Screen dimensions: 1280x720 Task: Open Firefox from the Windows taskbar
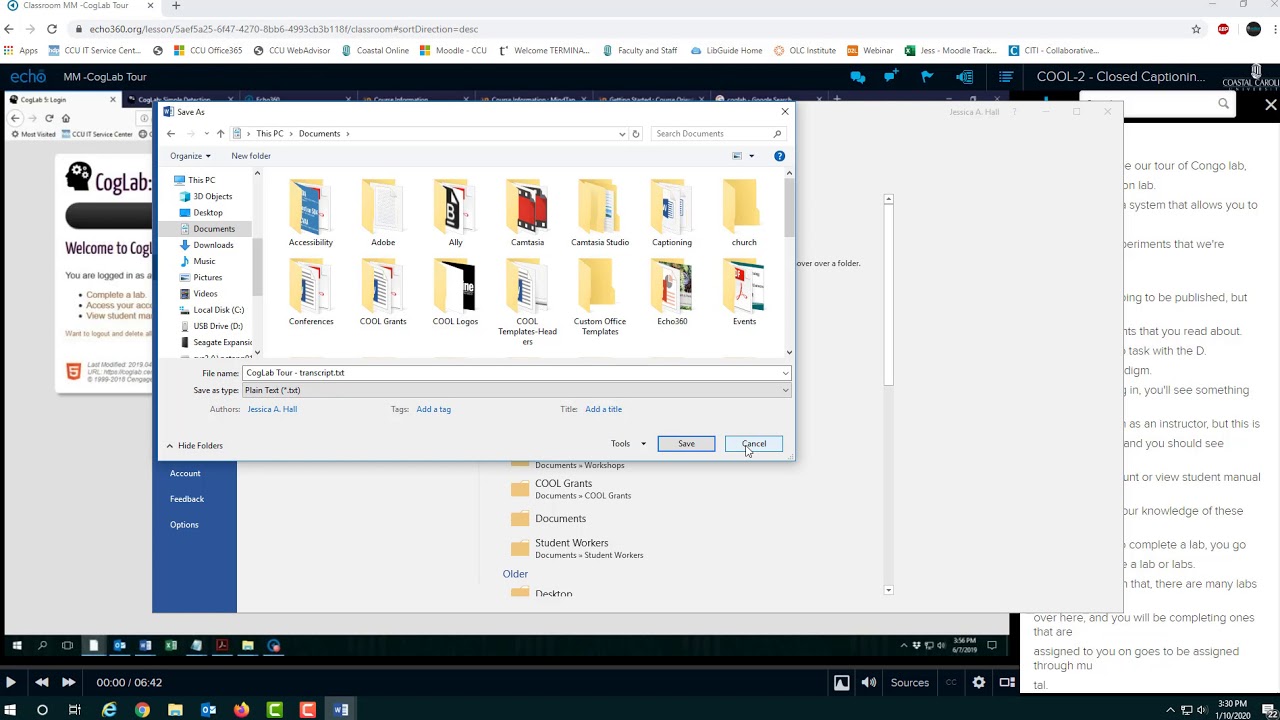pos(241,710)
